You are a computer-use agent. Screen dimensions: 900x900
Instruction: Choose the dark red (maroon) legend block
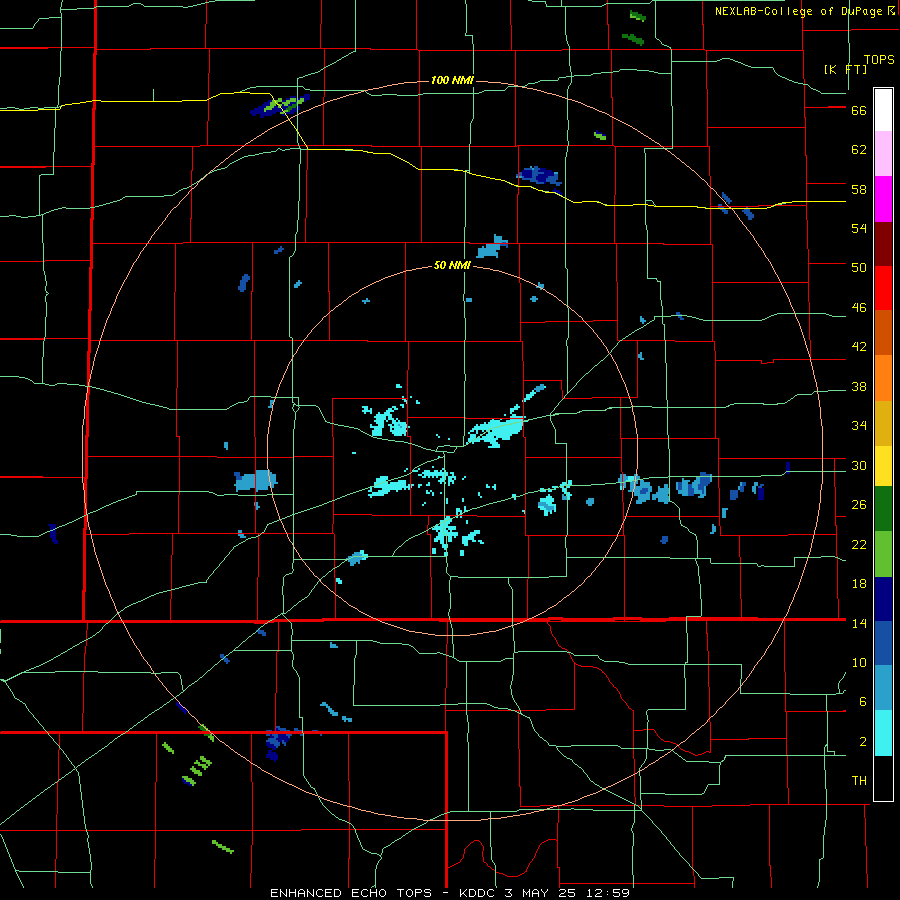click(x=883, y=244)
